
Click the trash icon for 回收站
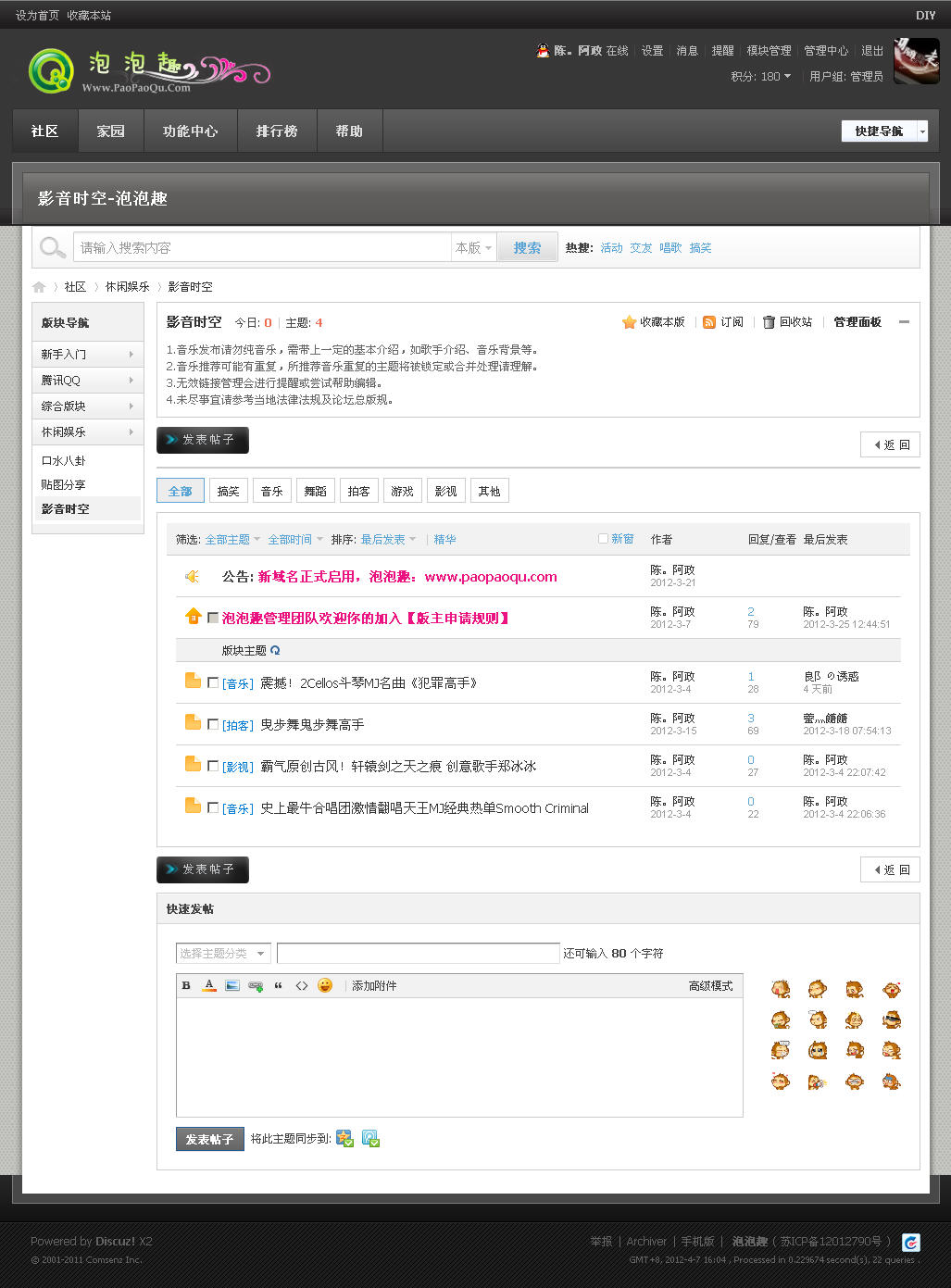769,322
